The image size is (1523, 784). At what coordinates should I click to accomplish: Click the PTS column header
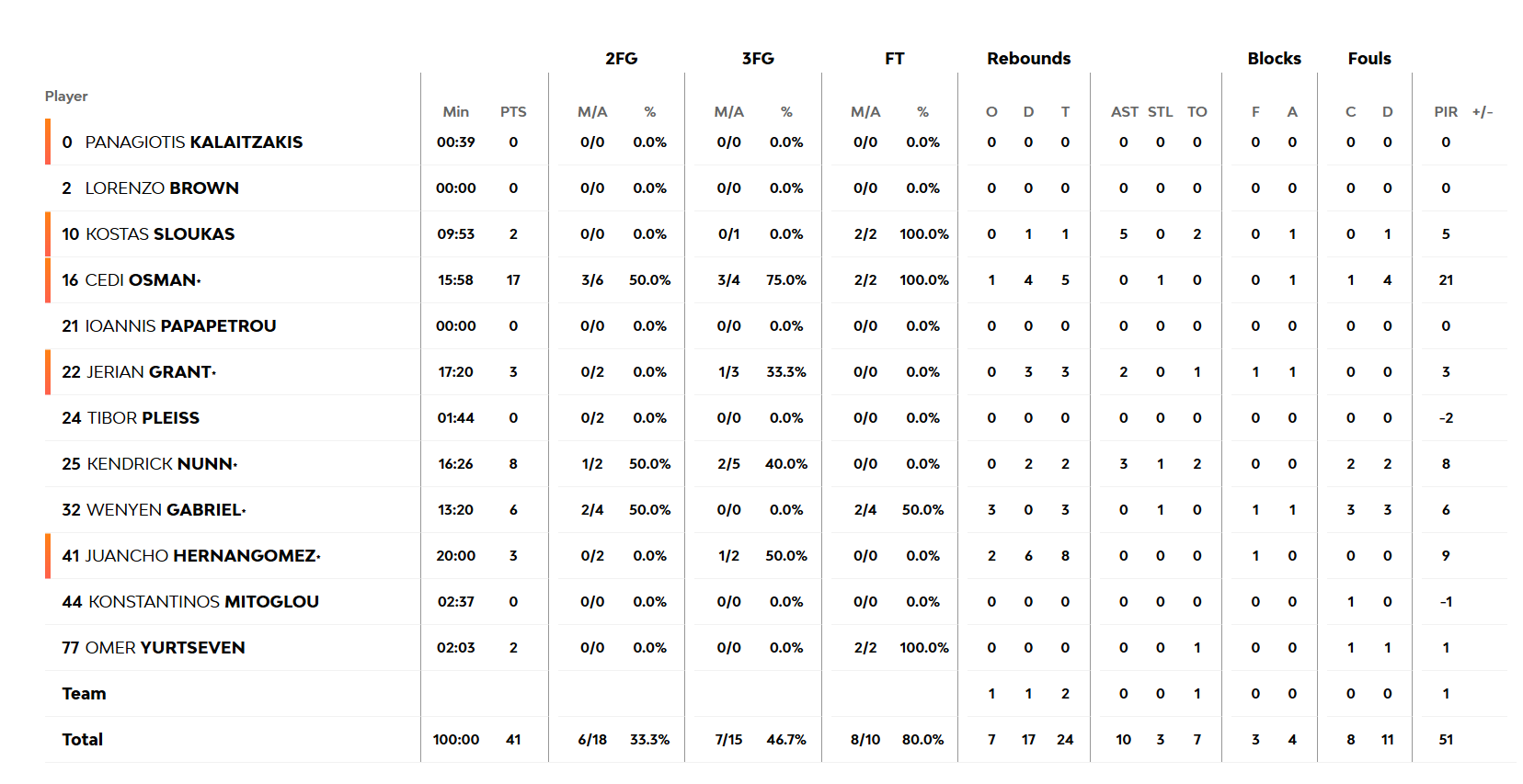[x=513, y=112]
